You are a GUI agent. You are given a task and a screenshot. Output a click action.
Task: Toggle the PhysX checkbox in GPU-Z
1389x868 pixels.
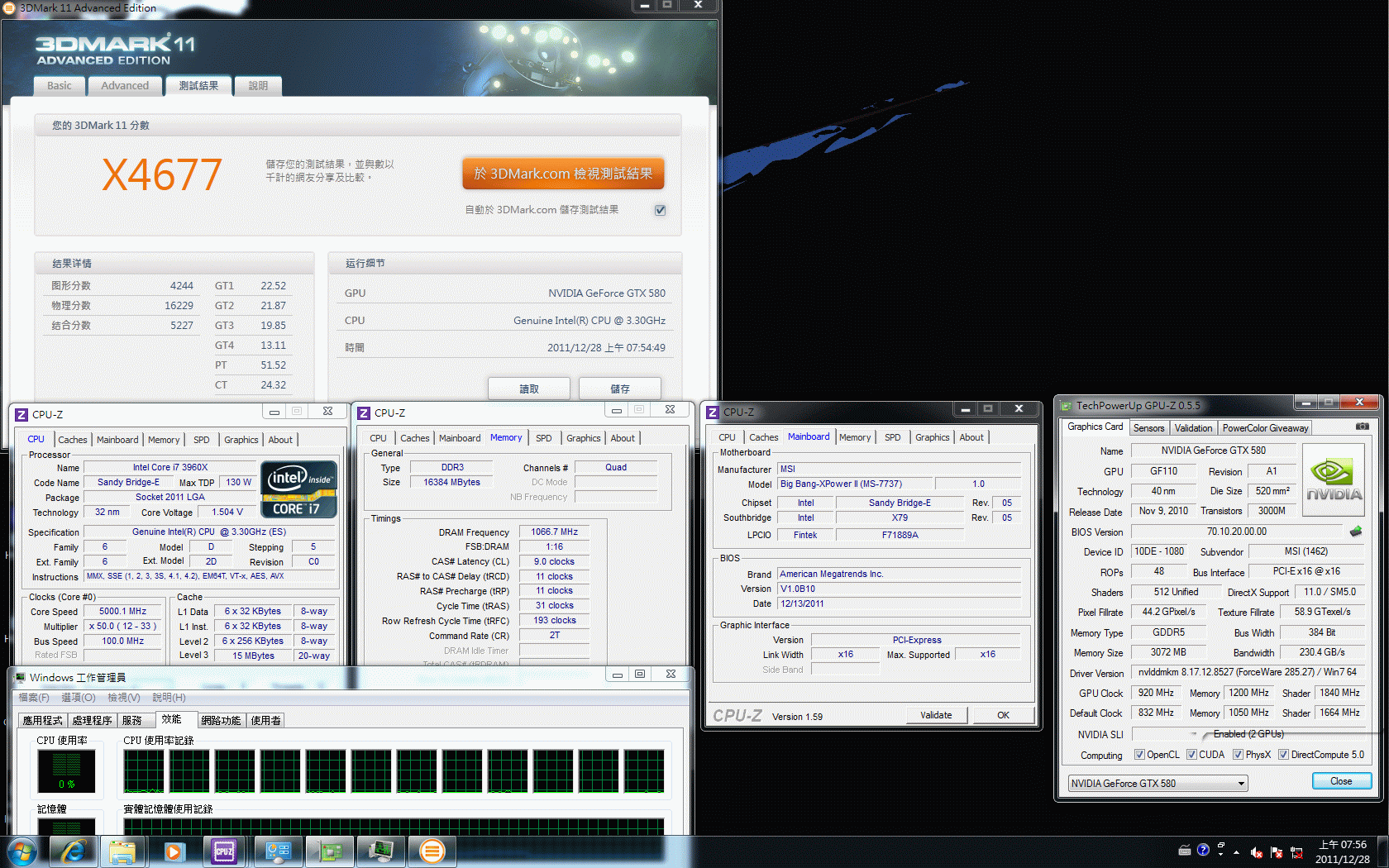click(1238, 755)
